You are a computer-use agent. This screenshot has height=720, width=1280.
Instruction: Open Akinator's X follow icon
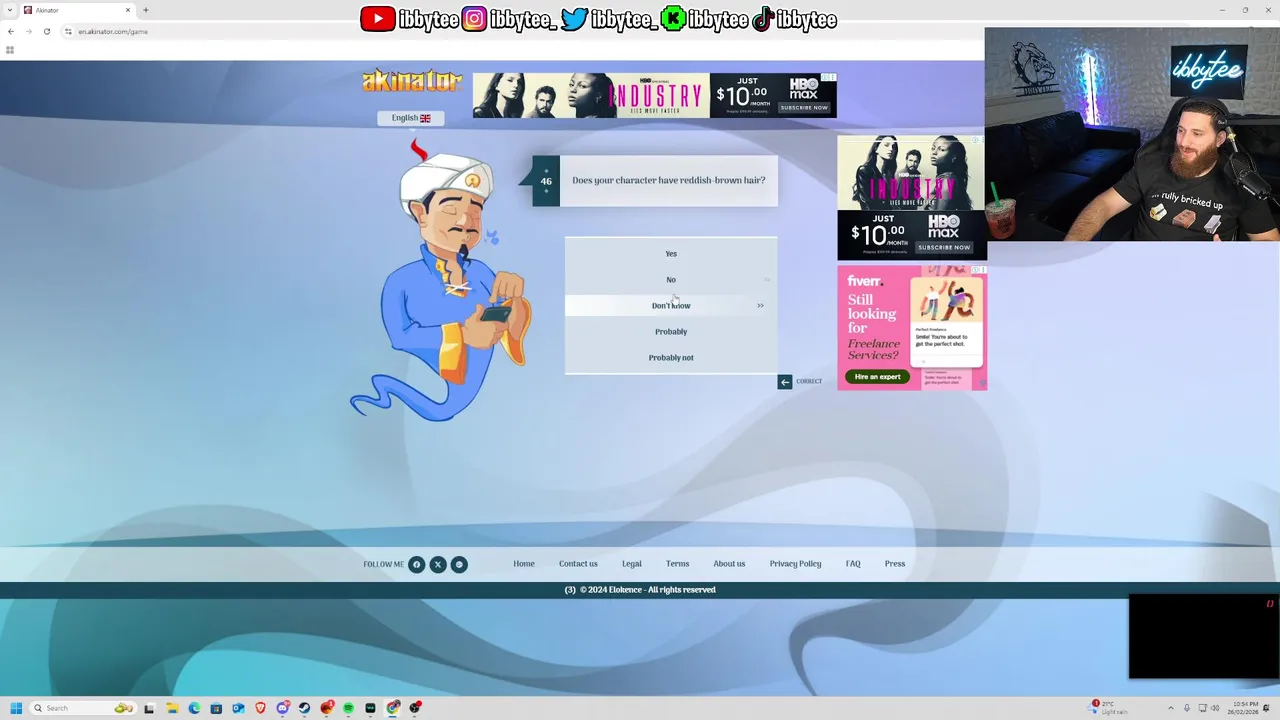click(x=438, y=564)
